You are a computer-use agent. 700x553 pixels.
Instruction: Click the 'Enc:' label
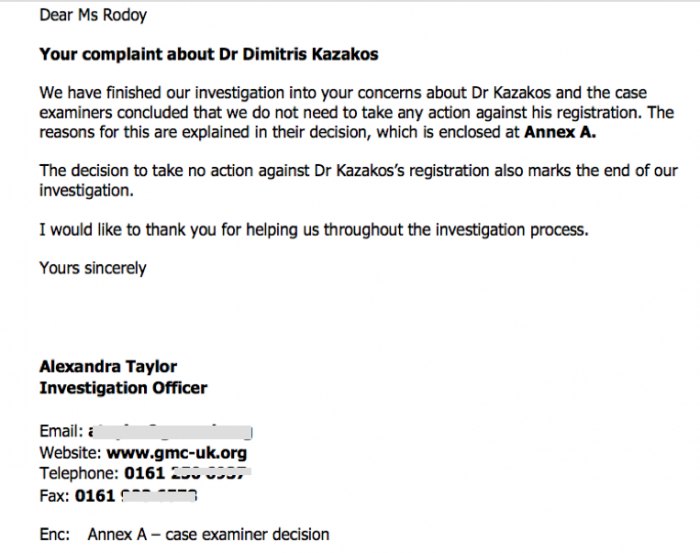[x=54, y=534]
